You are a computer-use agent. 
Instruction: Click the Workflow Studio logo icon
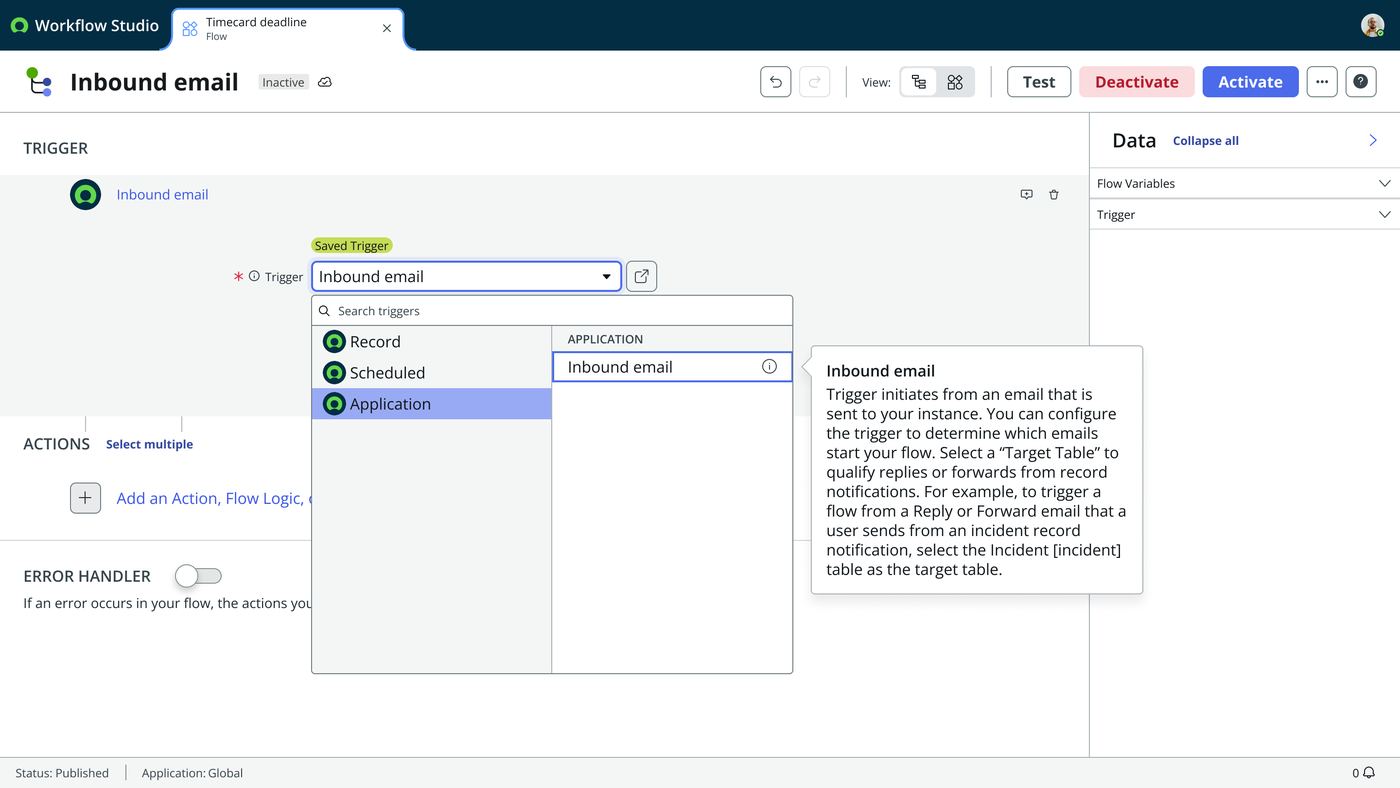tap(19, 25)
